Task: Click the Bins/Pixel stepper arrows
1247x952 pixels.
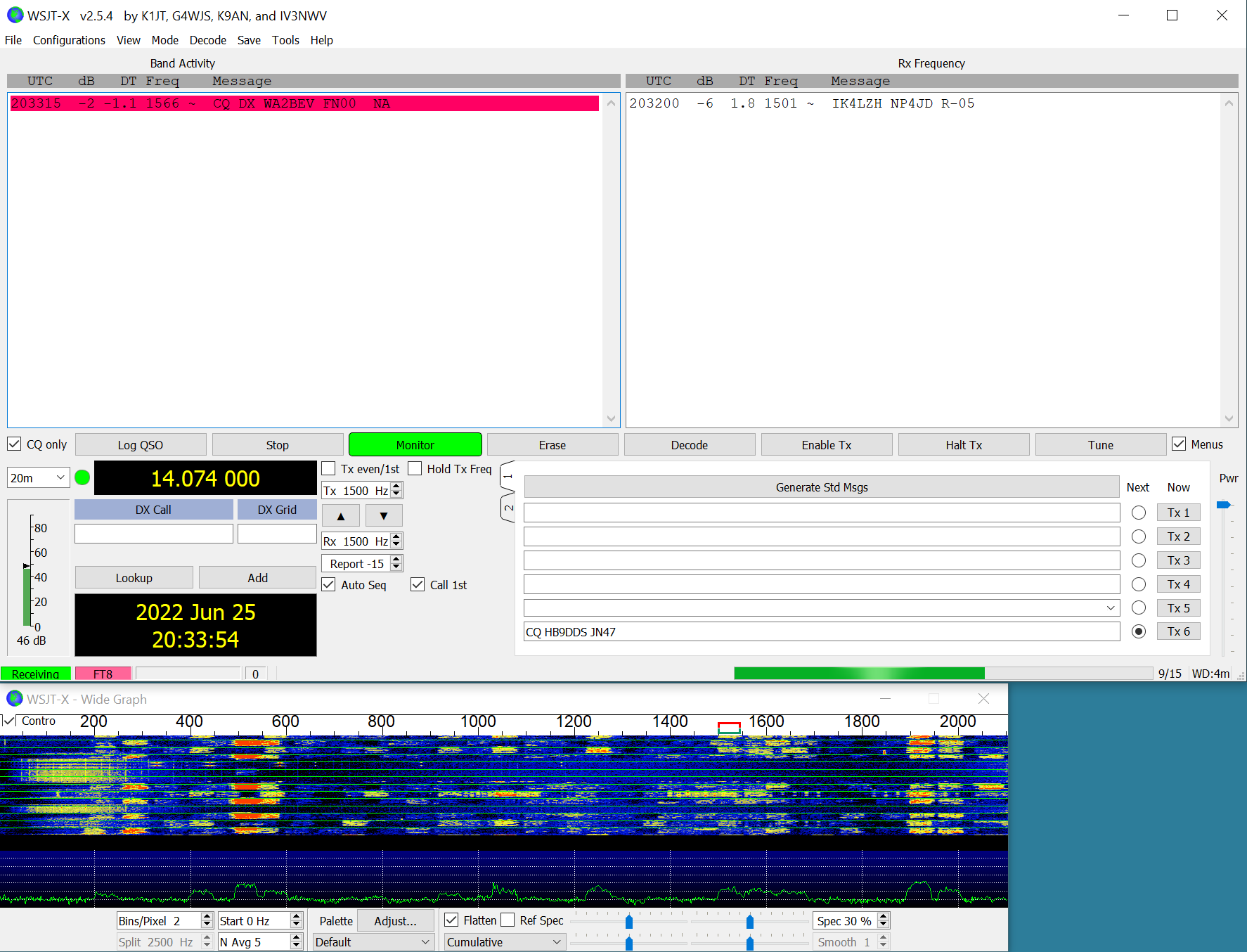Action: [x=207, y=920]
